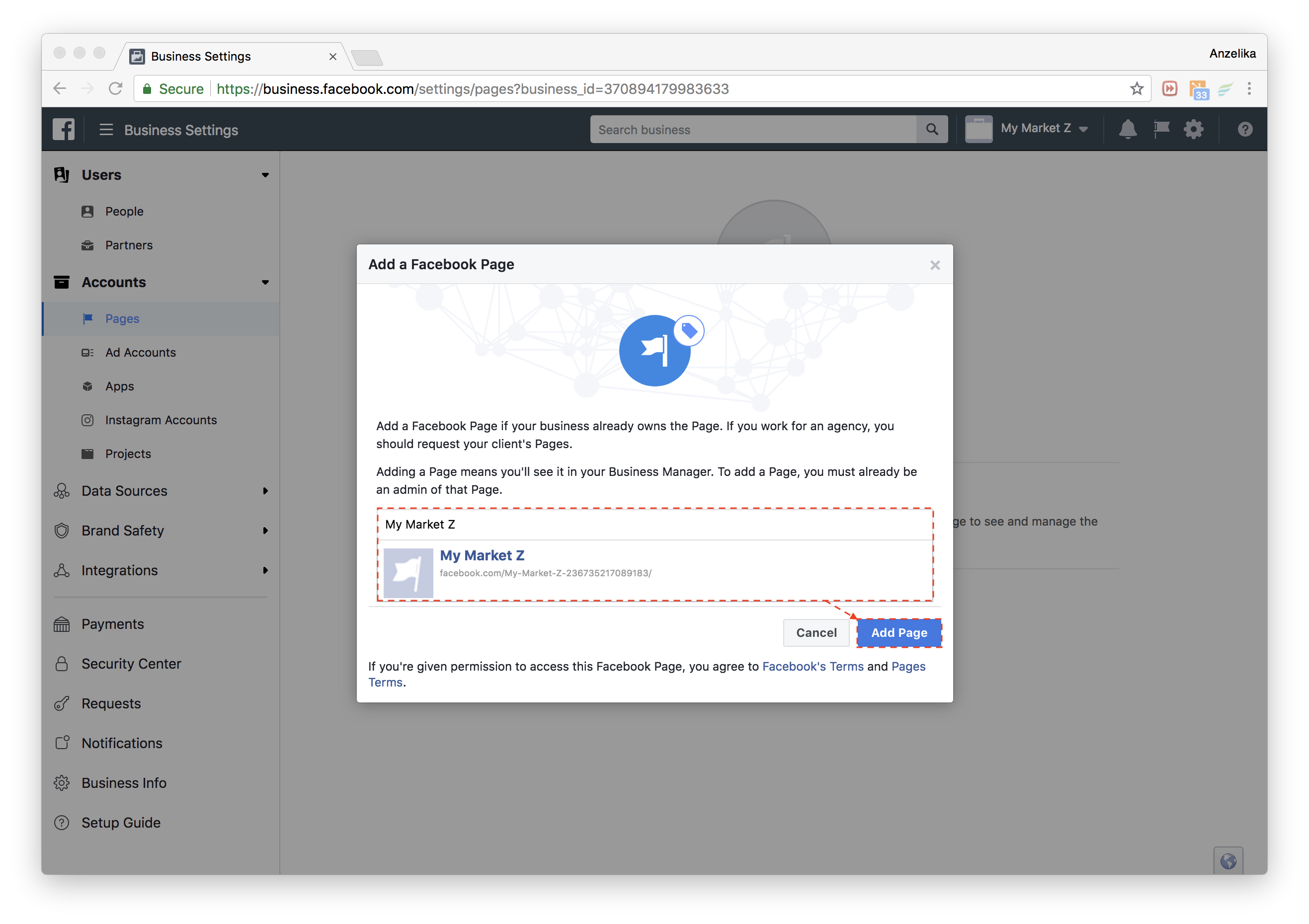Expand the Brand Safety section
This screenshot has height=924, width=1309.
click(265, 531)
